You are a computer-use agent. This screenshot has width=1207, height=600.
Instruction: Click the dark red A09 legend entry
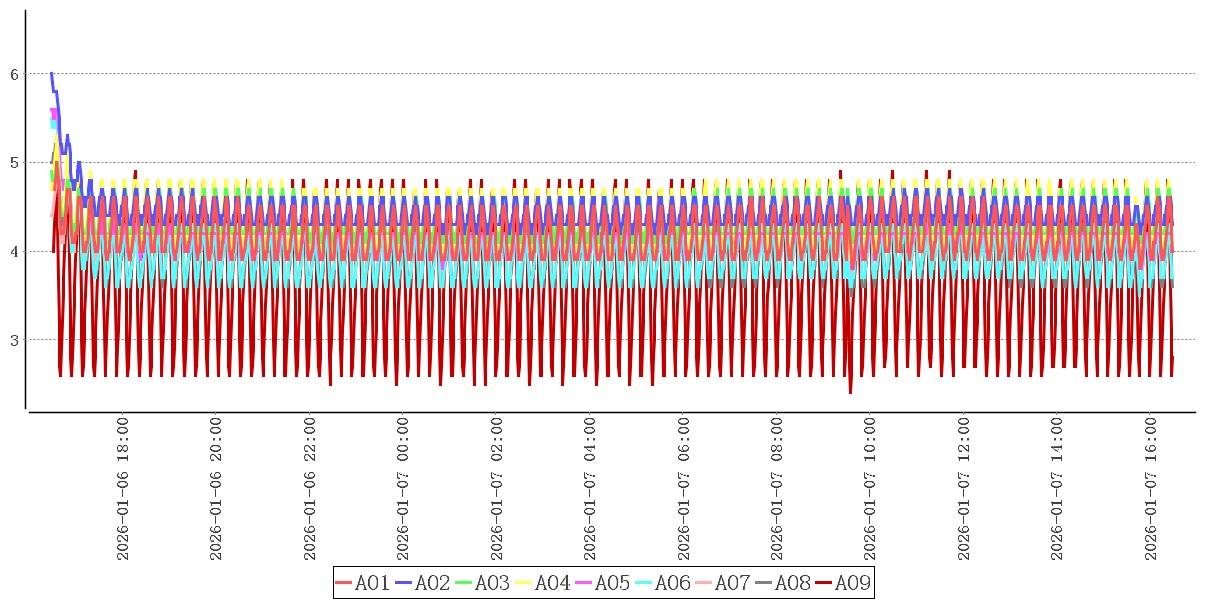pos(843,583)
